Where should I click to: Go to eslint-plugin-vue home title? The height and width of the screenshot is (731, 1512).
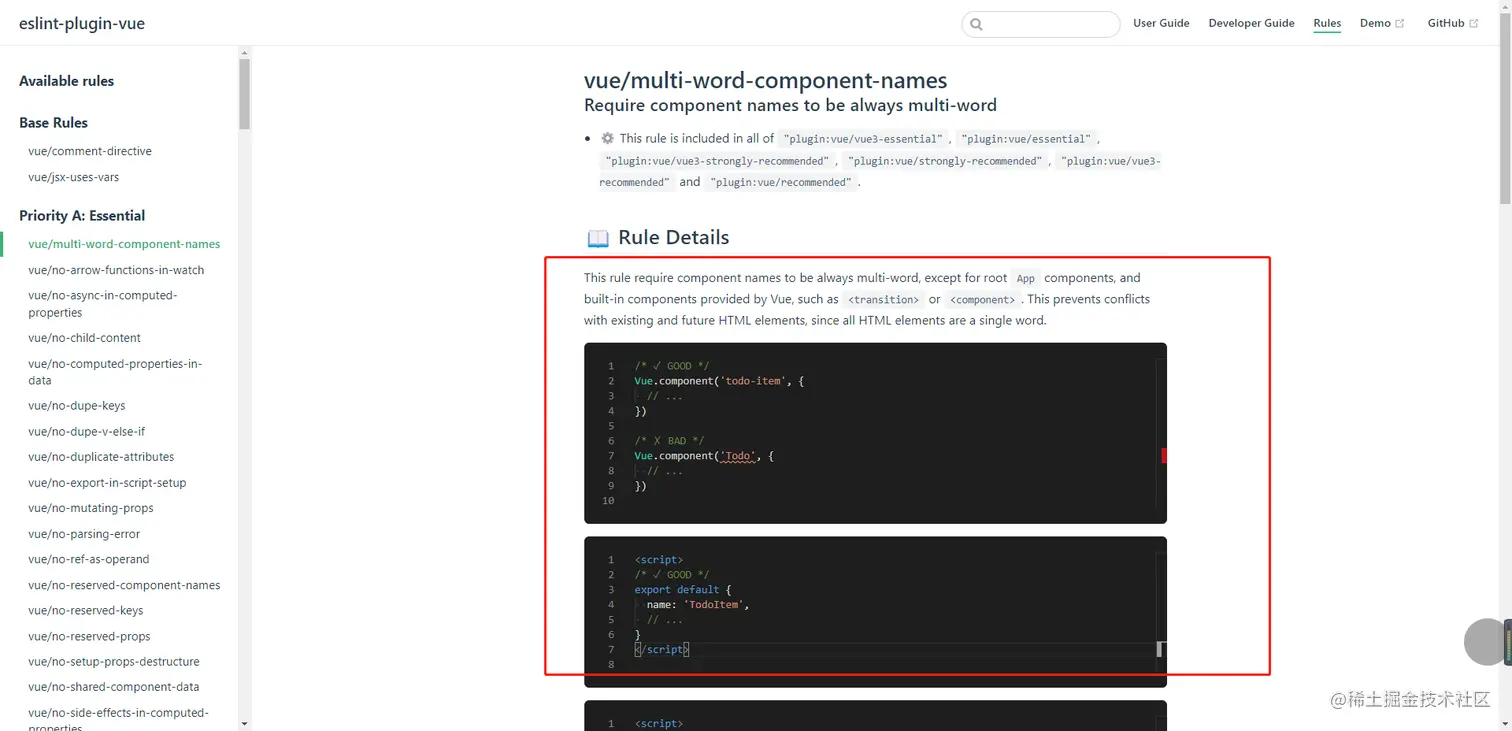click(x=82, y=23)
